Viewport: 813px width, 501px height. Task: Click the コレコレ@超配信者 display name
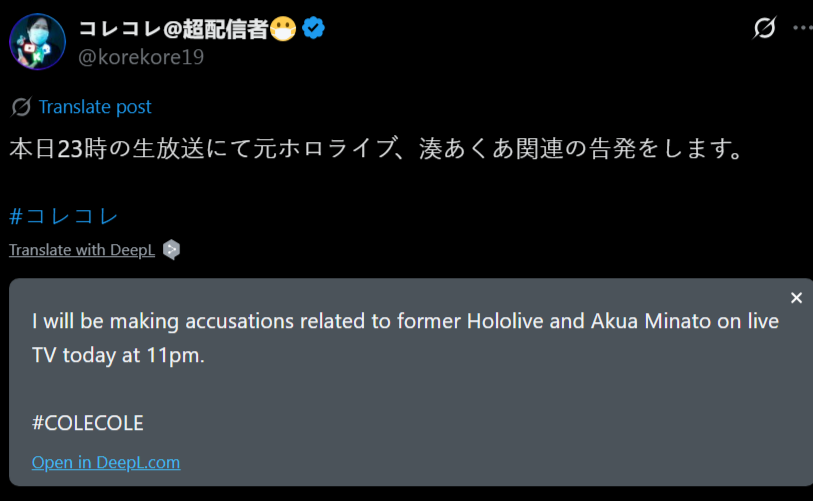(173, 29)
